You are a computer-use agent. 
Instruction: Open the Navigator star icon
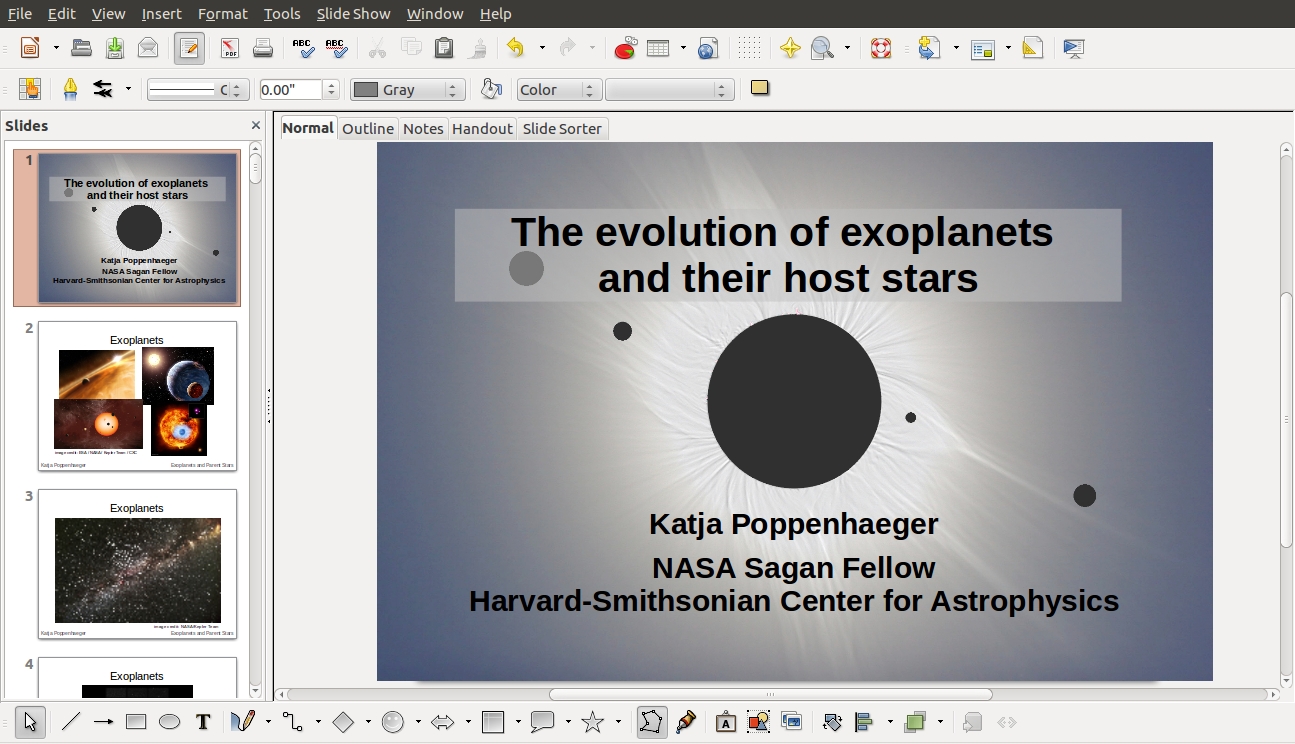click(790, 48)
